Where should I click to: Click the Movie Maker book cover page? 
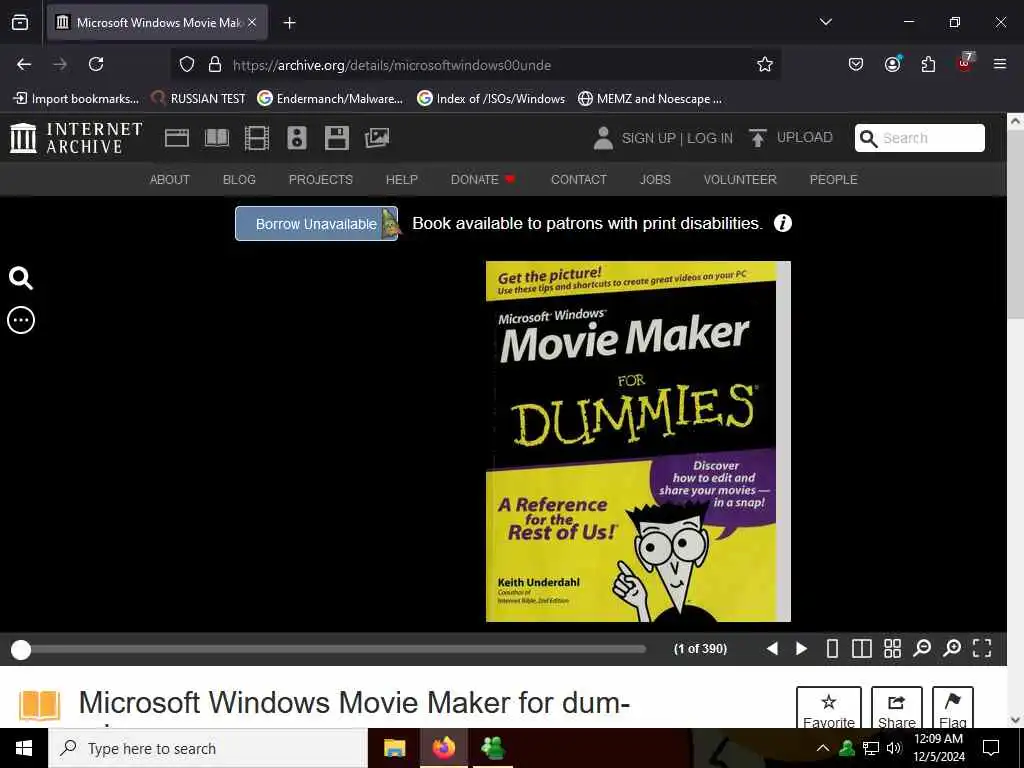(x=638, y=441)
